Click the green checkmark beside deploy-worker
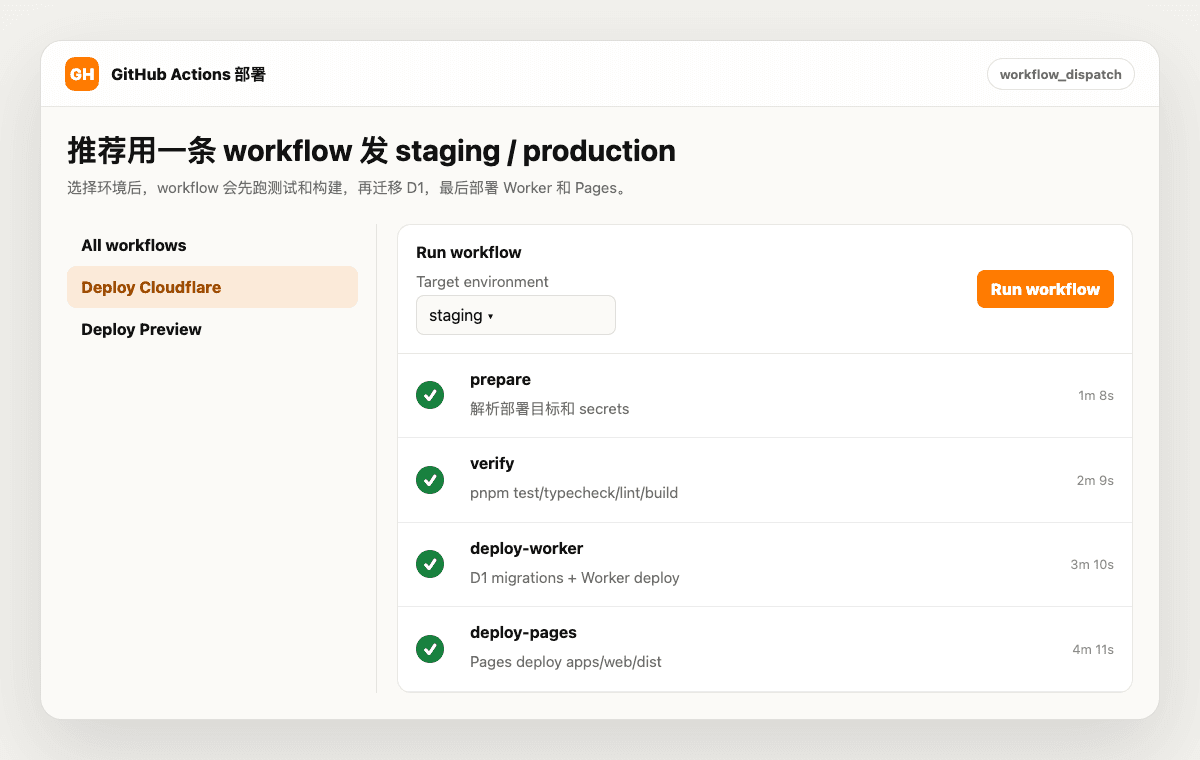The width and height of the screenshot is (1200, 760). tap(430, 564)
